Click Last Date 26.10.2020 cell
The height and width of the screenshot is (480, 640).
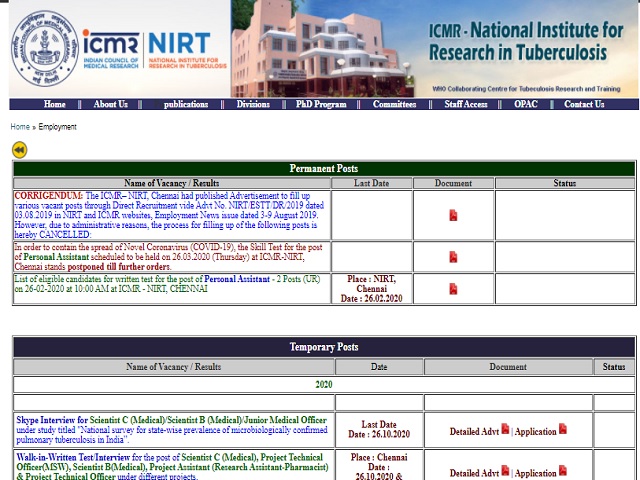pyautogui.click(x=379, y=429)
